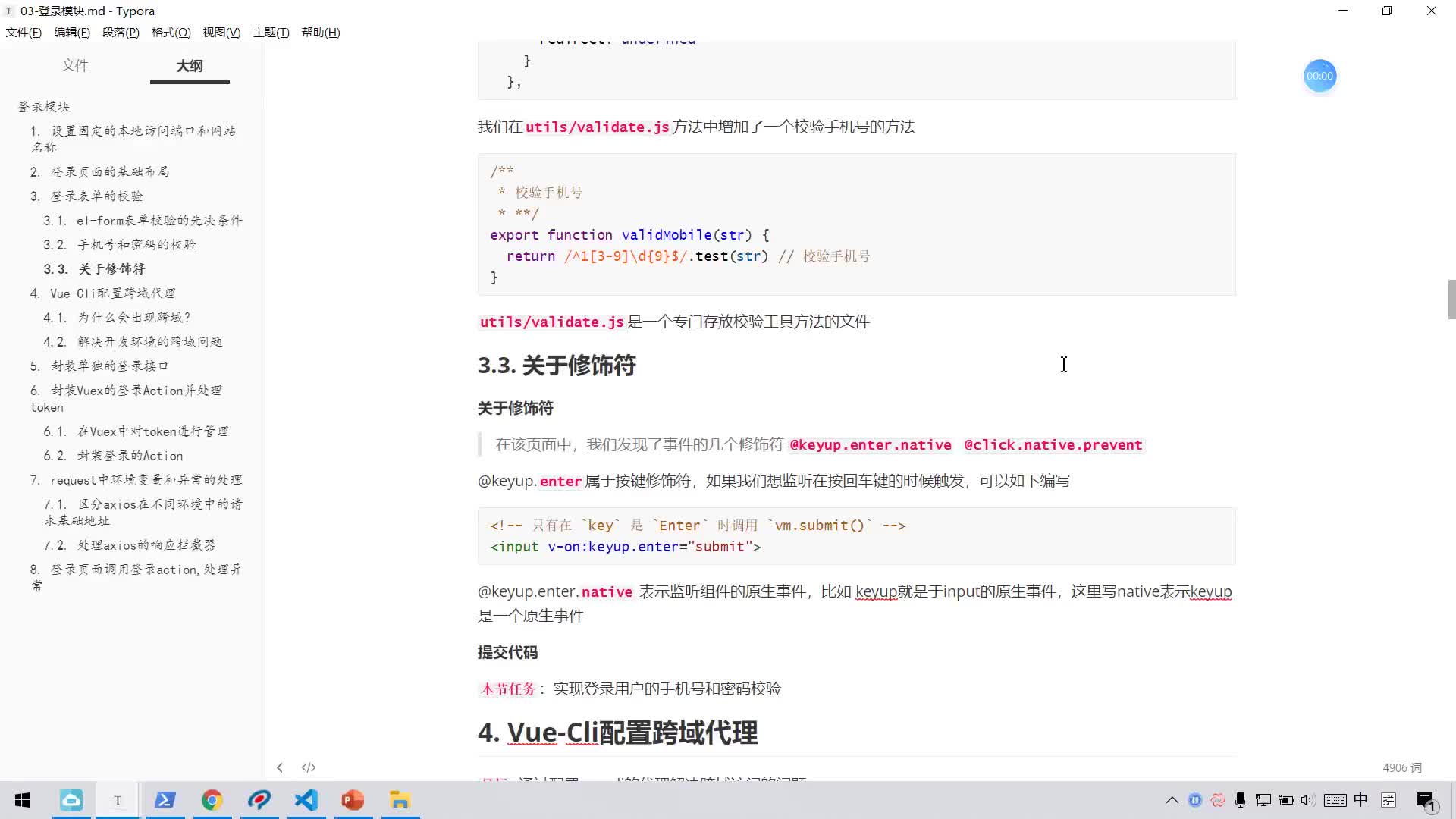The height and width of the screenshot is (819, 1456).
Task: Click the 提交代码 bold heading
Action: pos(507,652)
